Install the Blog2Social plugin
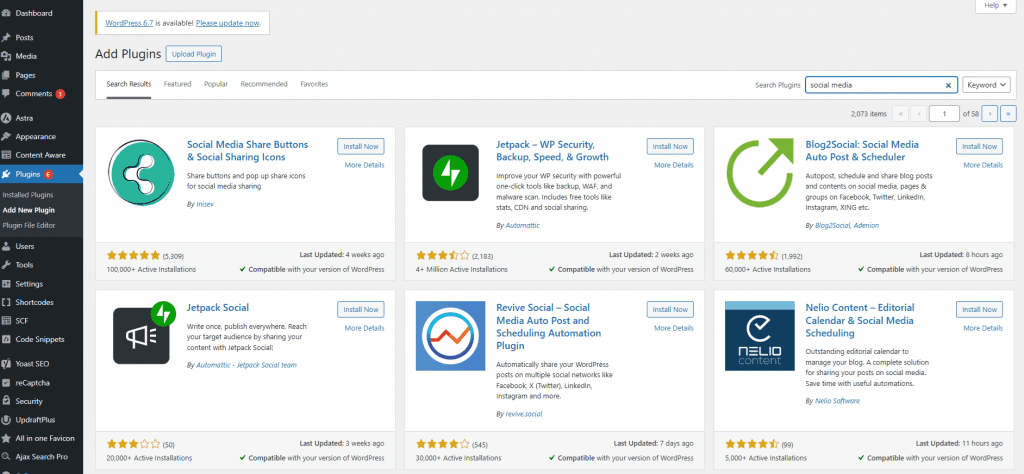Screen dimensions: 1024x474 [980, 146]
